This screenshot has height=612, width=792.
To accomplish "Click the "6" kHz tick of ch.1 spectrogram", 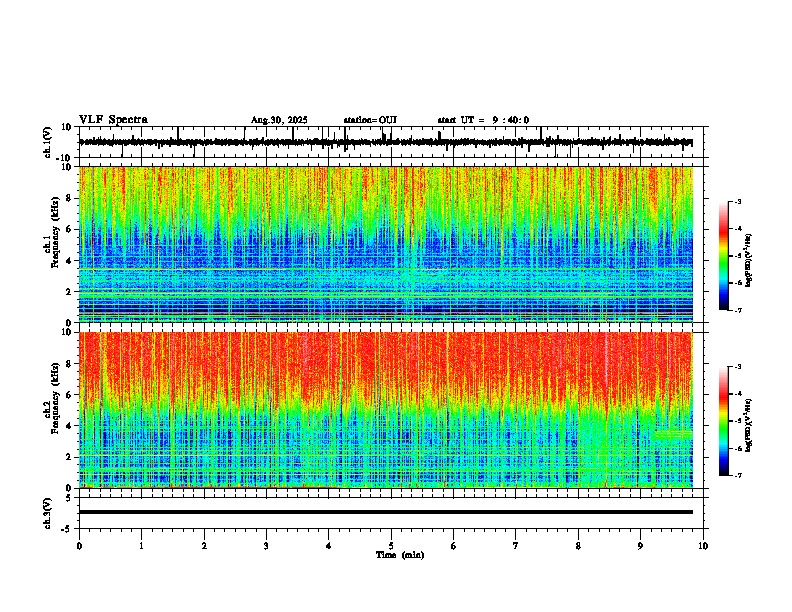I will 69,230.
